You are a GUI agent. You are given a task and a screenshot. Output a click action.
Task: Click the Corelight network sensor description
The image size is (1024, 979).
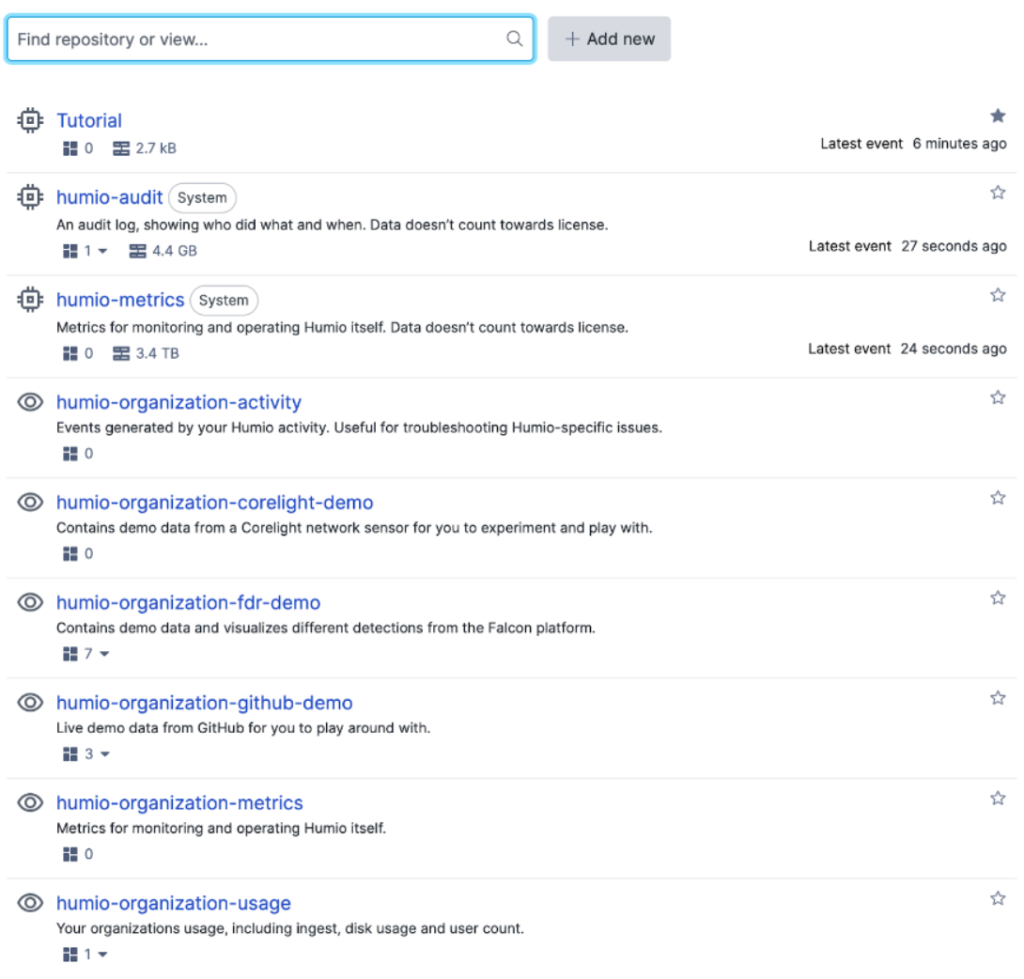pos(354,528)
